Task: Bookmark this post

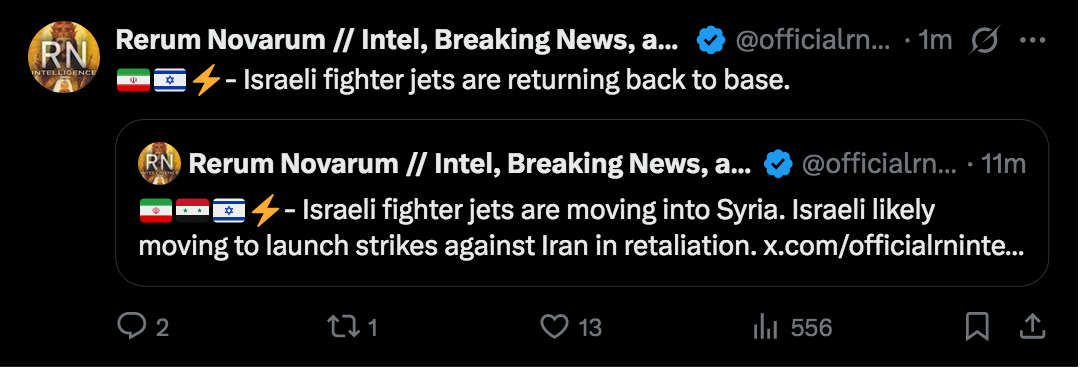Action: coord(977,327)
